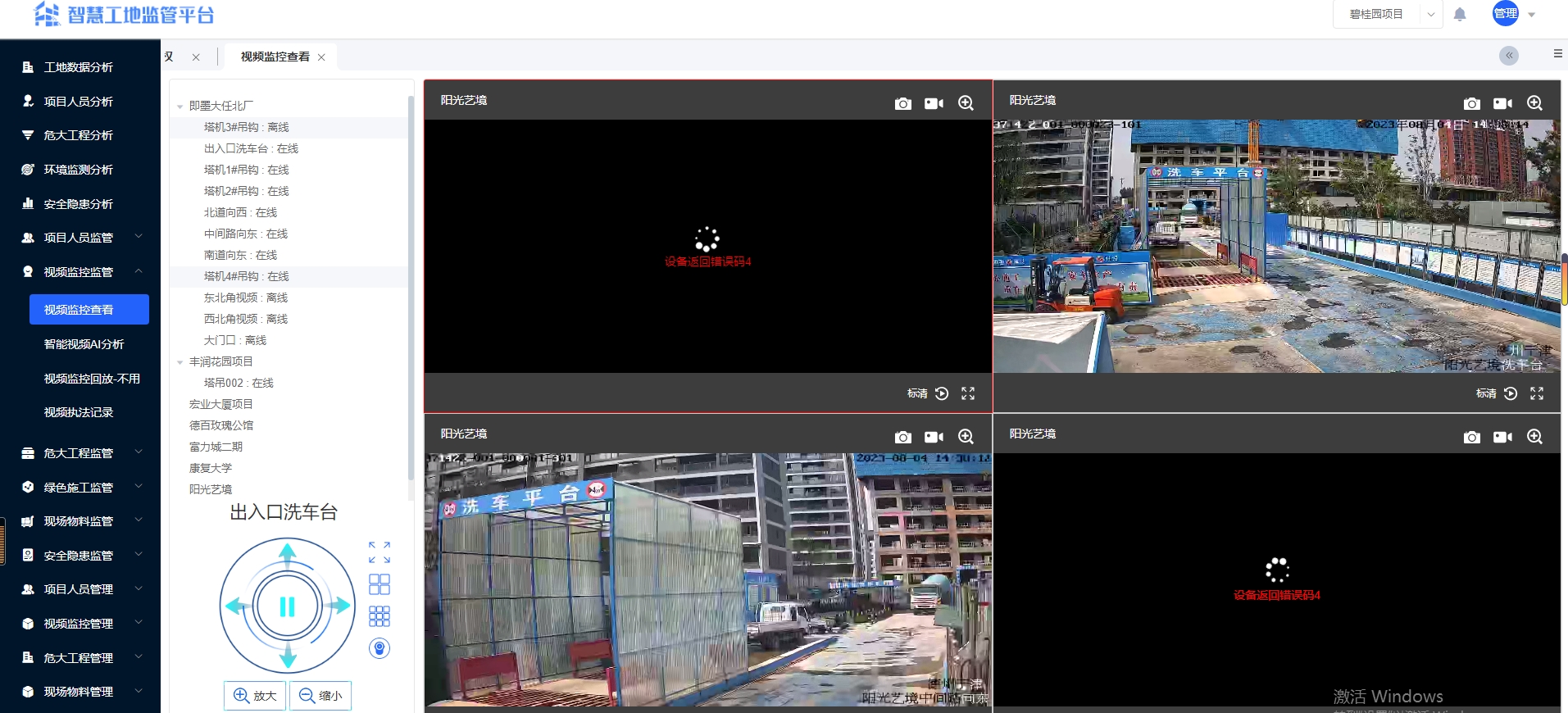Open 工地数据分析 in sidebar

(80, 67)
